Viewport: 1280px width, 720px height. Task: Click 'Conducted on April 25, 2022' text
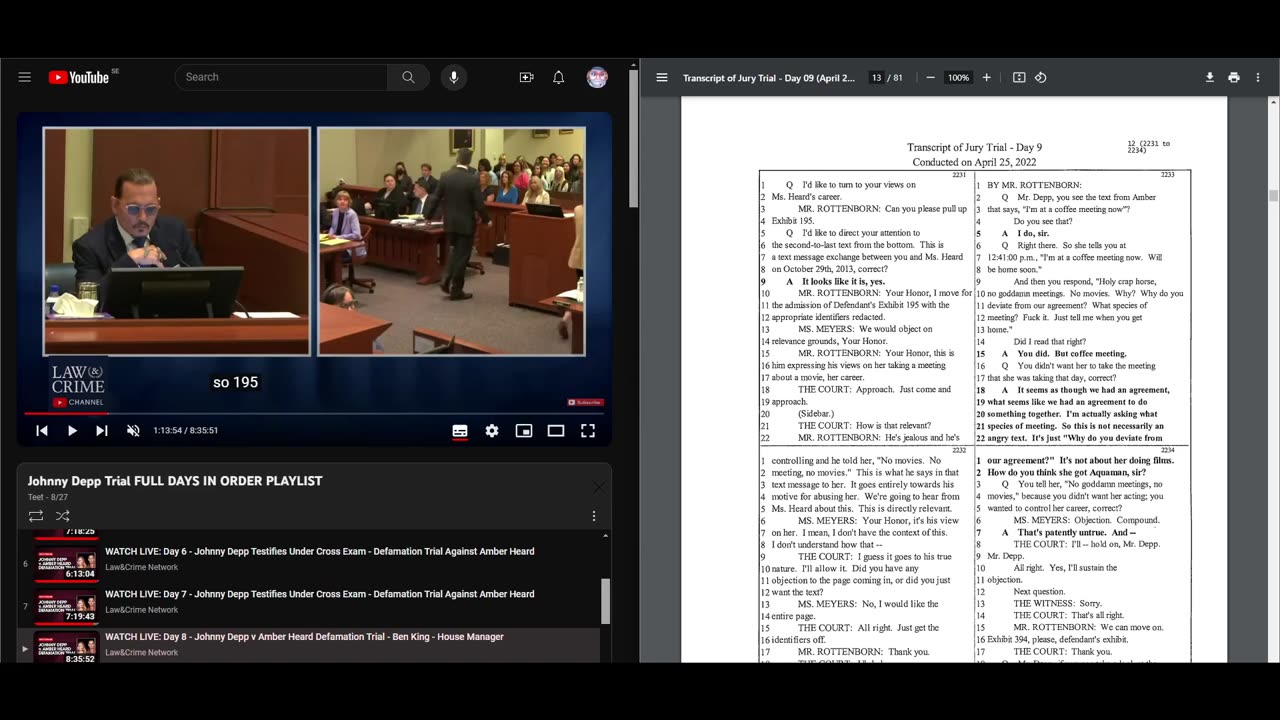coord(974,162)
